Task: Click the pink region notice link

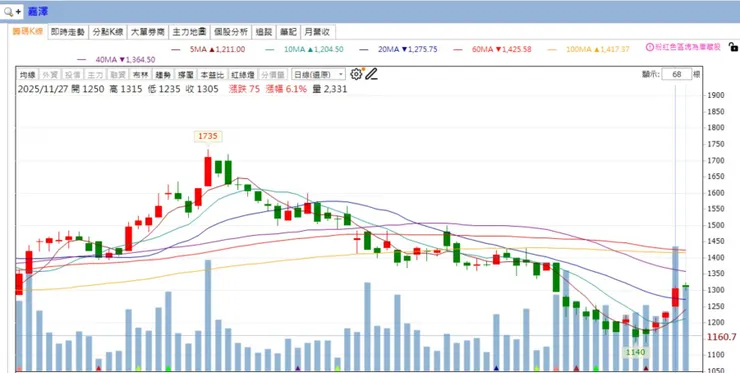Action: pyautogui.click(x=687, y=47)
